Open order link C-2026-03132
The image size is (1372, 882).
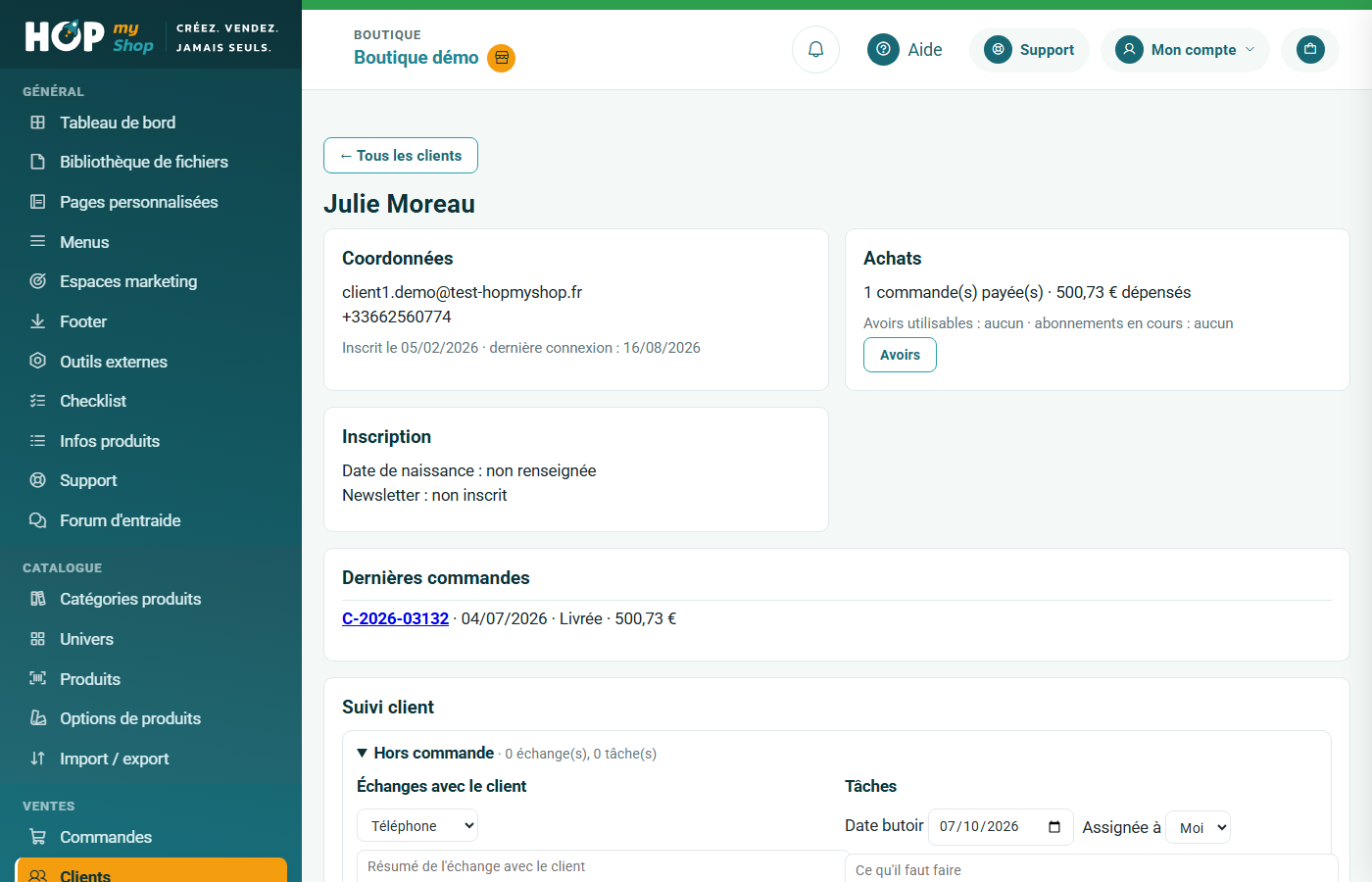[x=395, y=618]
